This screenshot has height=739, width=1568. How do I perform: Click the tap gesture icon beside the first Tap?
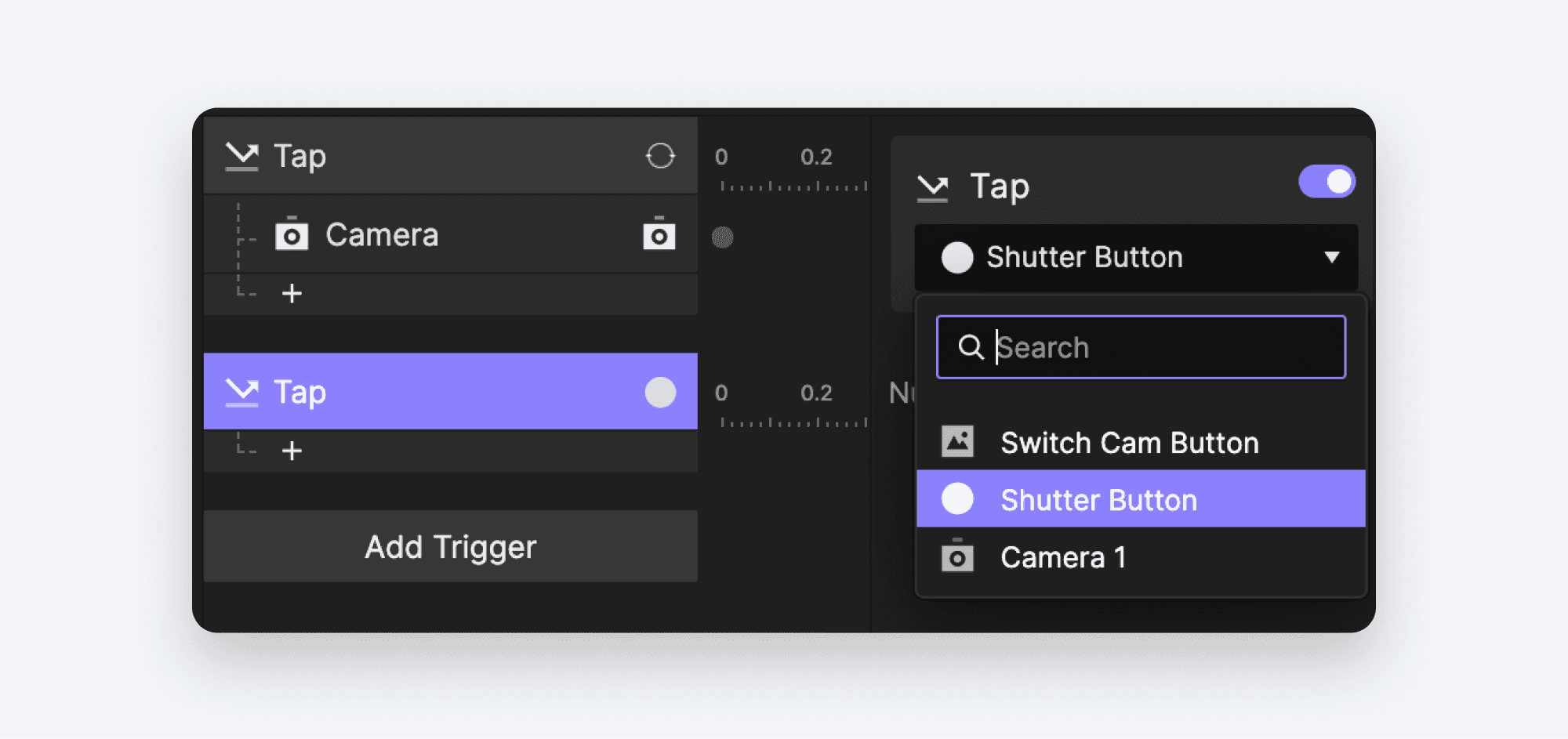pos(242,155)
